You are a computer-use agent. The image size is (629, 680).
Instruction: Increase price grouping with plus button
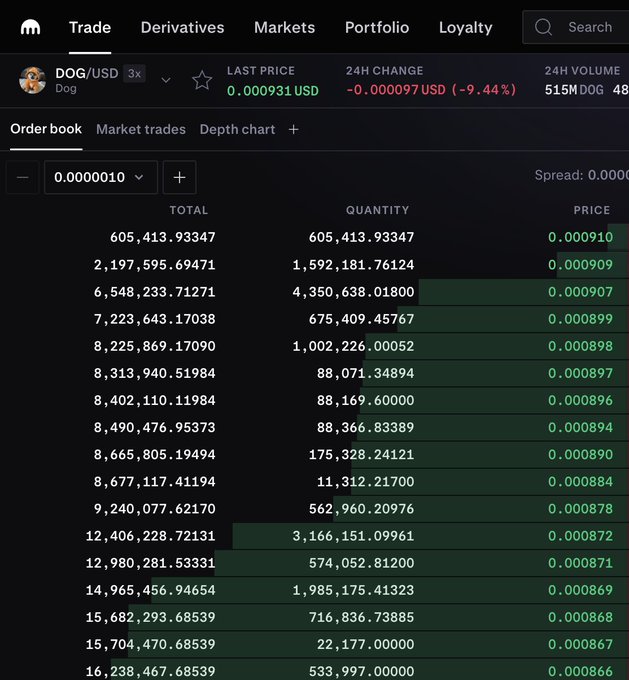tap(180, 177)
